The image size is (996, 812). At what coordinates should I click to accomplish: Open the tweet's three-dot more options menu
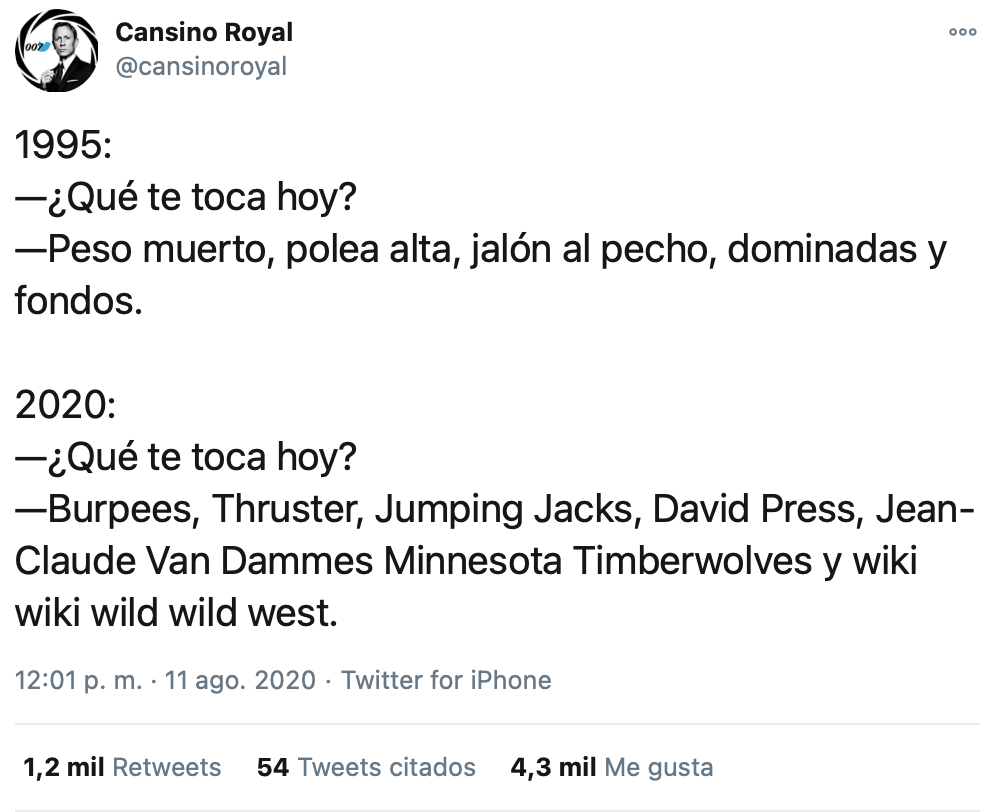click(962, 32)
